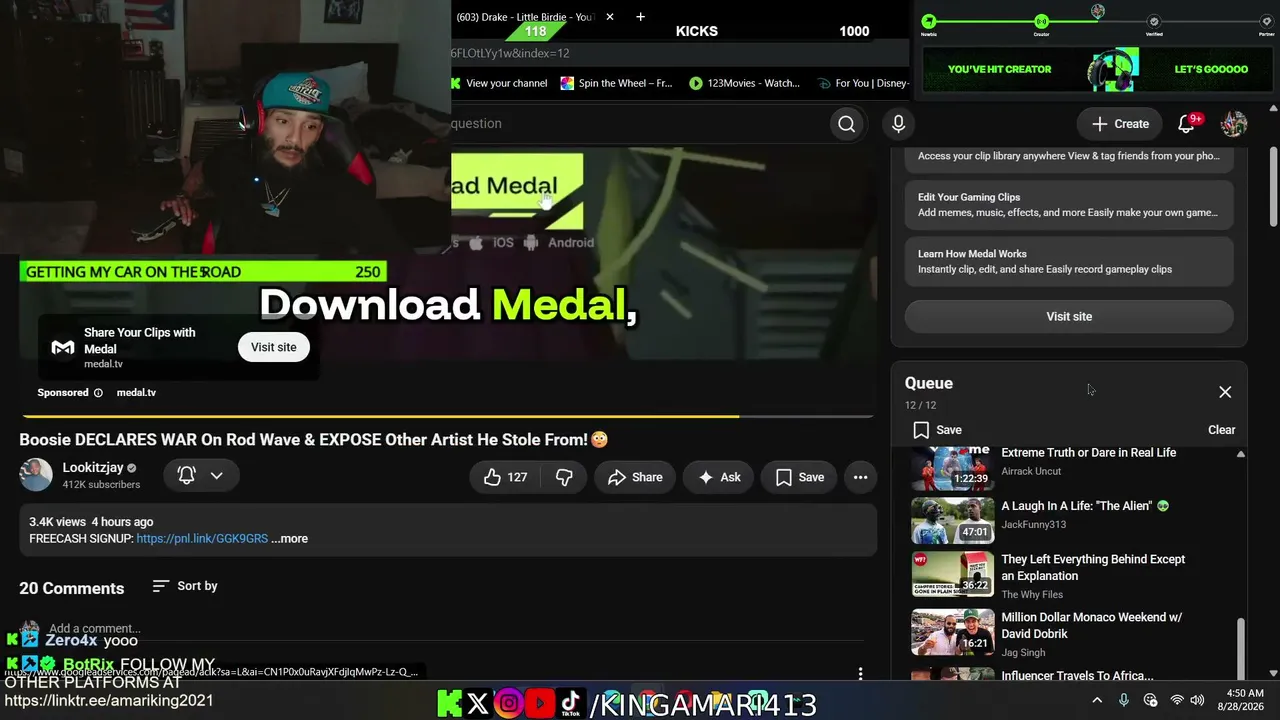Click the Ask button

pyautogui.click(x=720, y=477)
